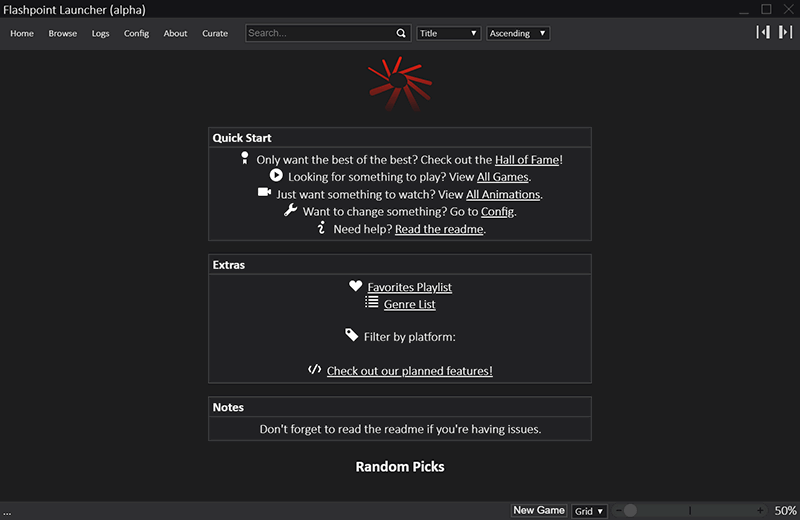800x520 pixels.
Task: Open the Logs tab
Action: (101, 33)
